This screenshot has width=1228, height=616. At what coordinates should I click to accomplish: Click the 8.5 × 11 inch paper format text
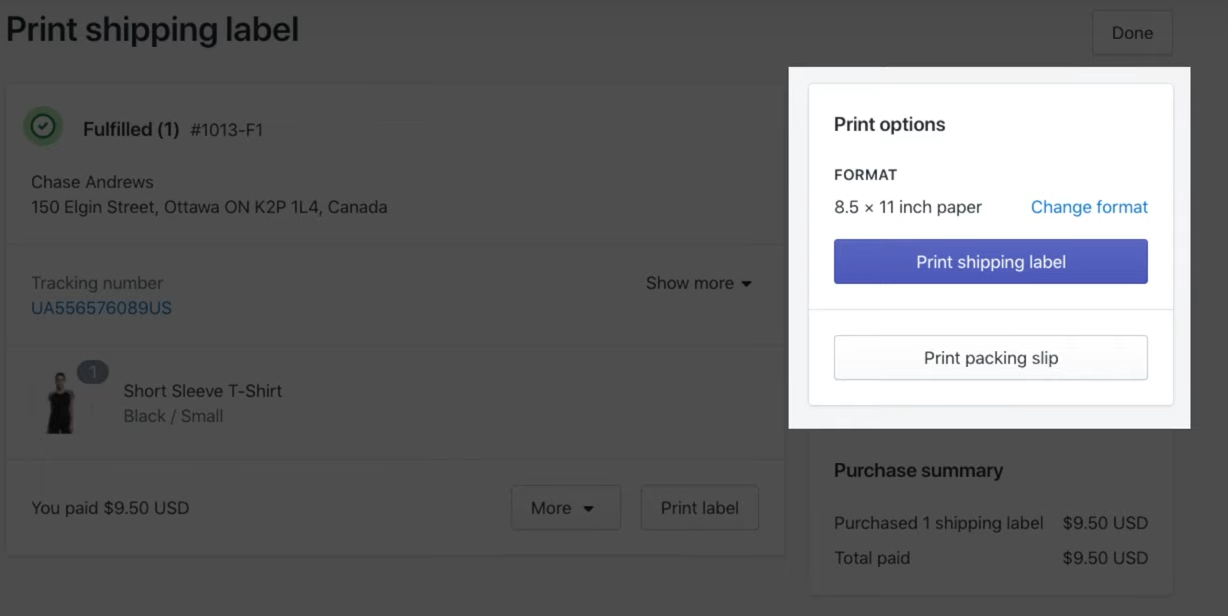(x=908, y=207)
